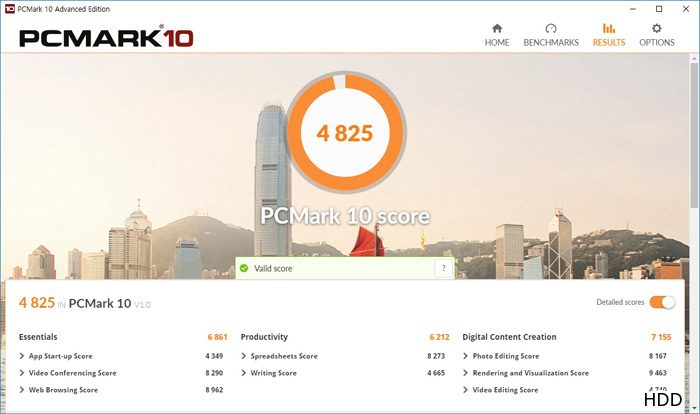Click the PCMARK10 logo
Screen dimensions: 700x414
tap(106, 38)
